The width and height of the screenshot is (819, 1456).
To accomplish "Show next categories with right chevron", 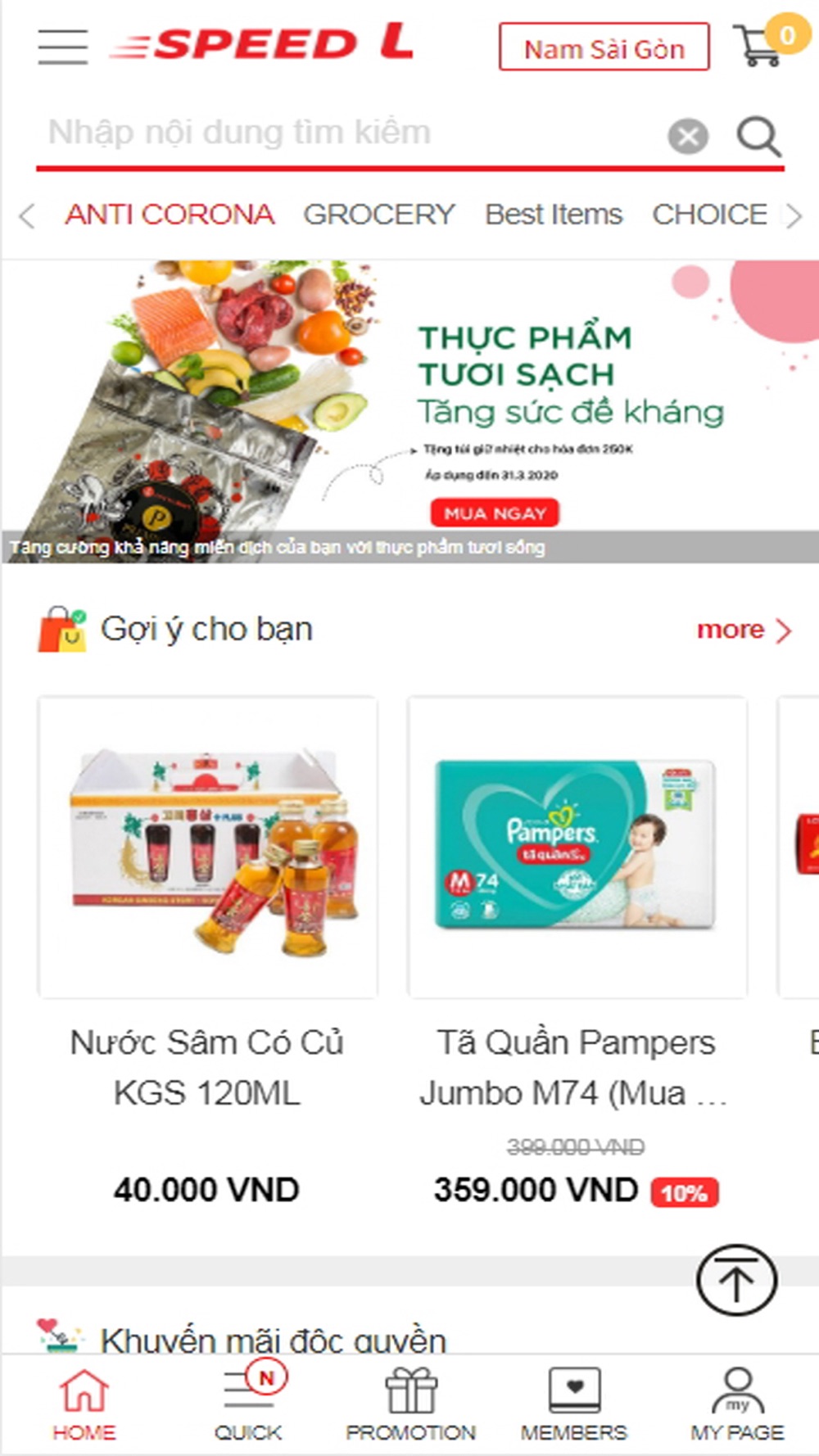I will (793, 216).
